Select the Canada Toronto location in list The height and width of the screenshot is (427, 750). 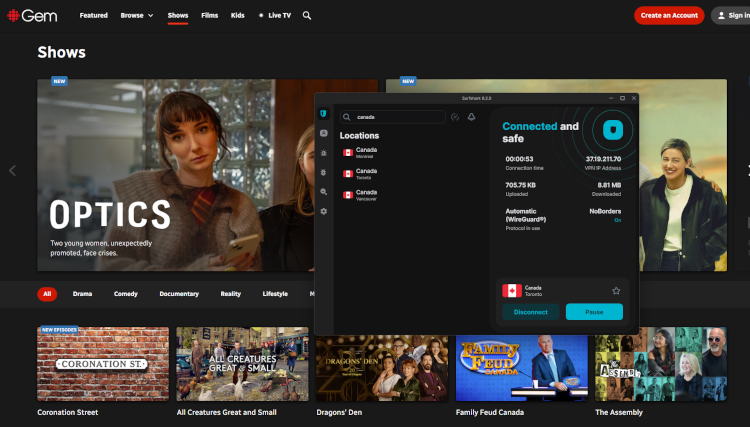(x=360, y=174)
